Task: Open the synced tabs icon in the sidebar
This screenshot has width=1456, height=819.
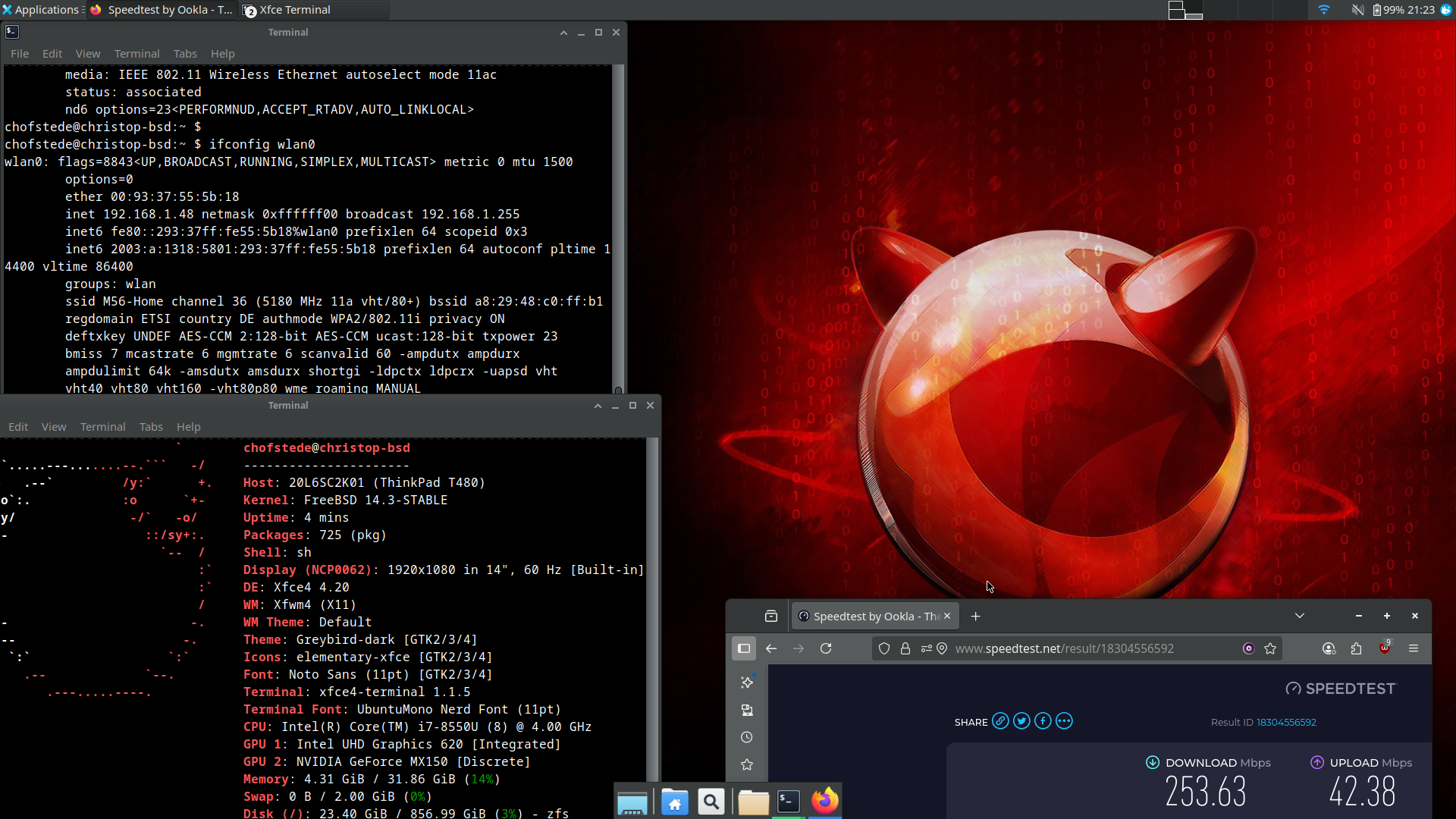Action: tap(747, 710)
